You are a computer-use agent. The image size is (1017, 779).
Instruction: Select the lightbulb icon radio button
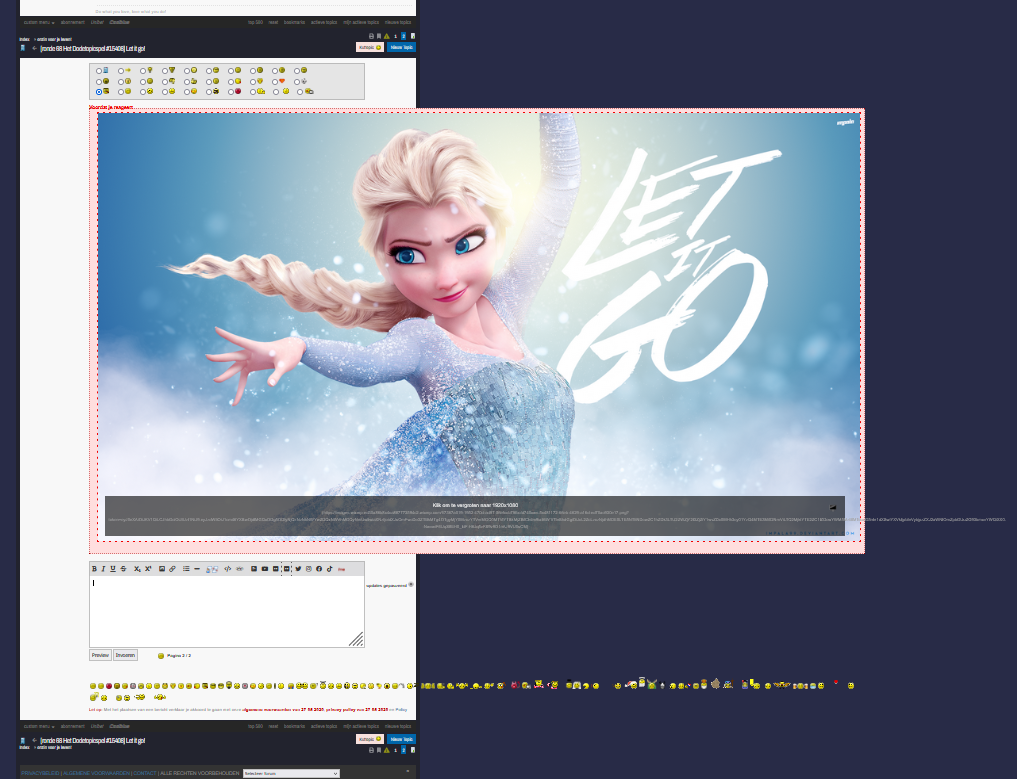[143, 71]
